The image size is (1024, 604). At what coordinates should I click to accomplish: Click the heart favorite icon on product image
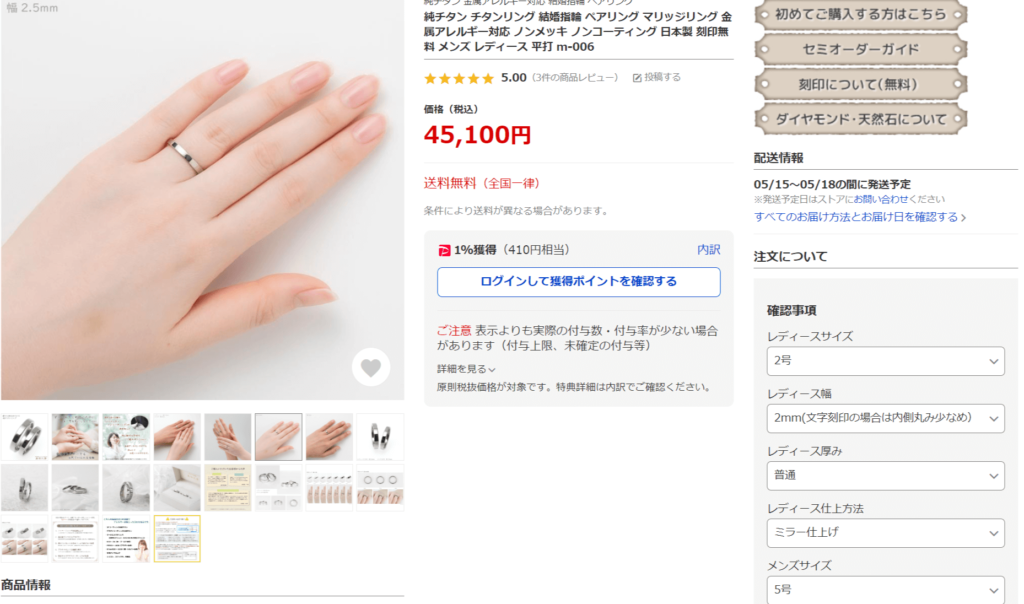(371, 368)
